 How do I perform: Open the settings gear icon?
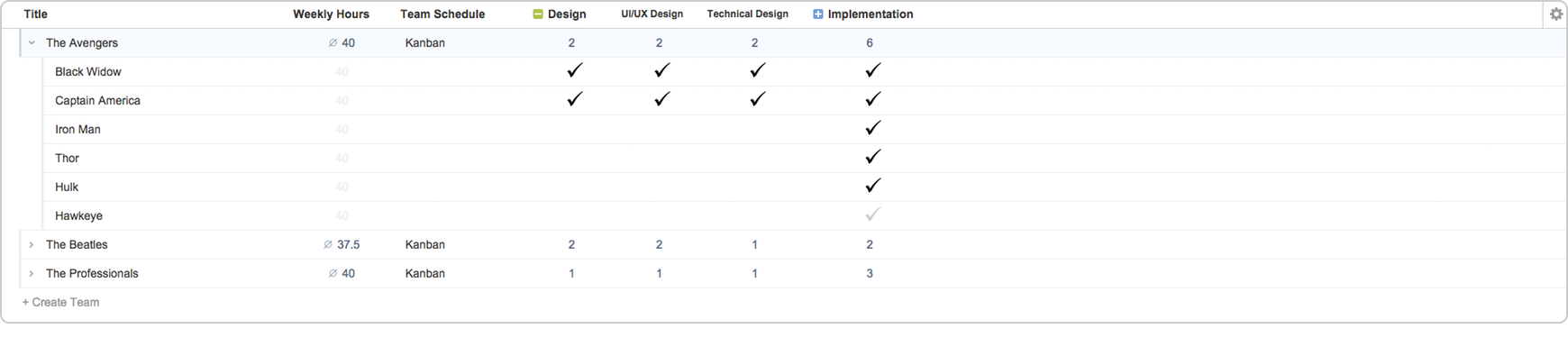[1555, 14]
